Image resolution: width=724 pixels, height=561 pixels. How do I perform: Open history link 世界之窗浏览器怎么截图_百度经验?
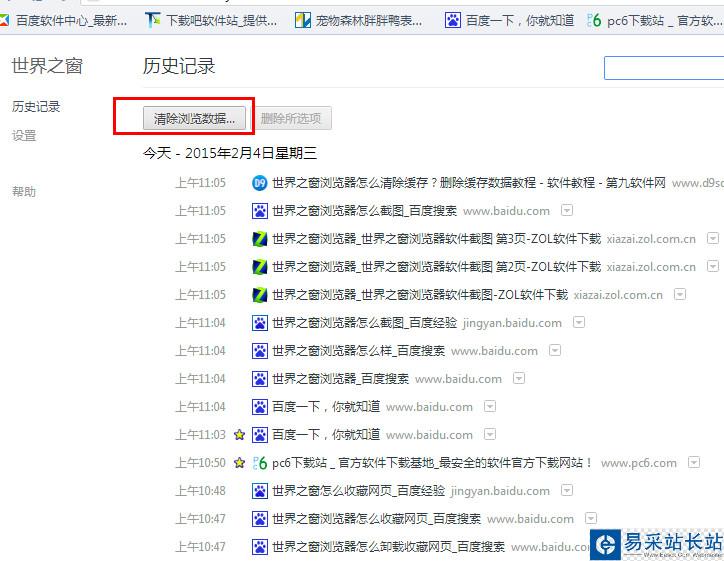(x=364, y=323)
